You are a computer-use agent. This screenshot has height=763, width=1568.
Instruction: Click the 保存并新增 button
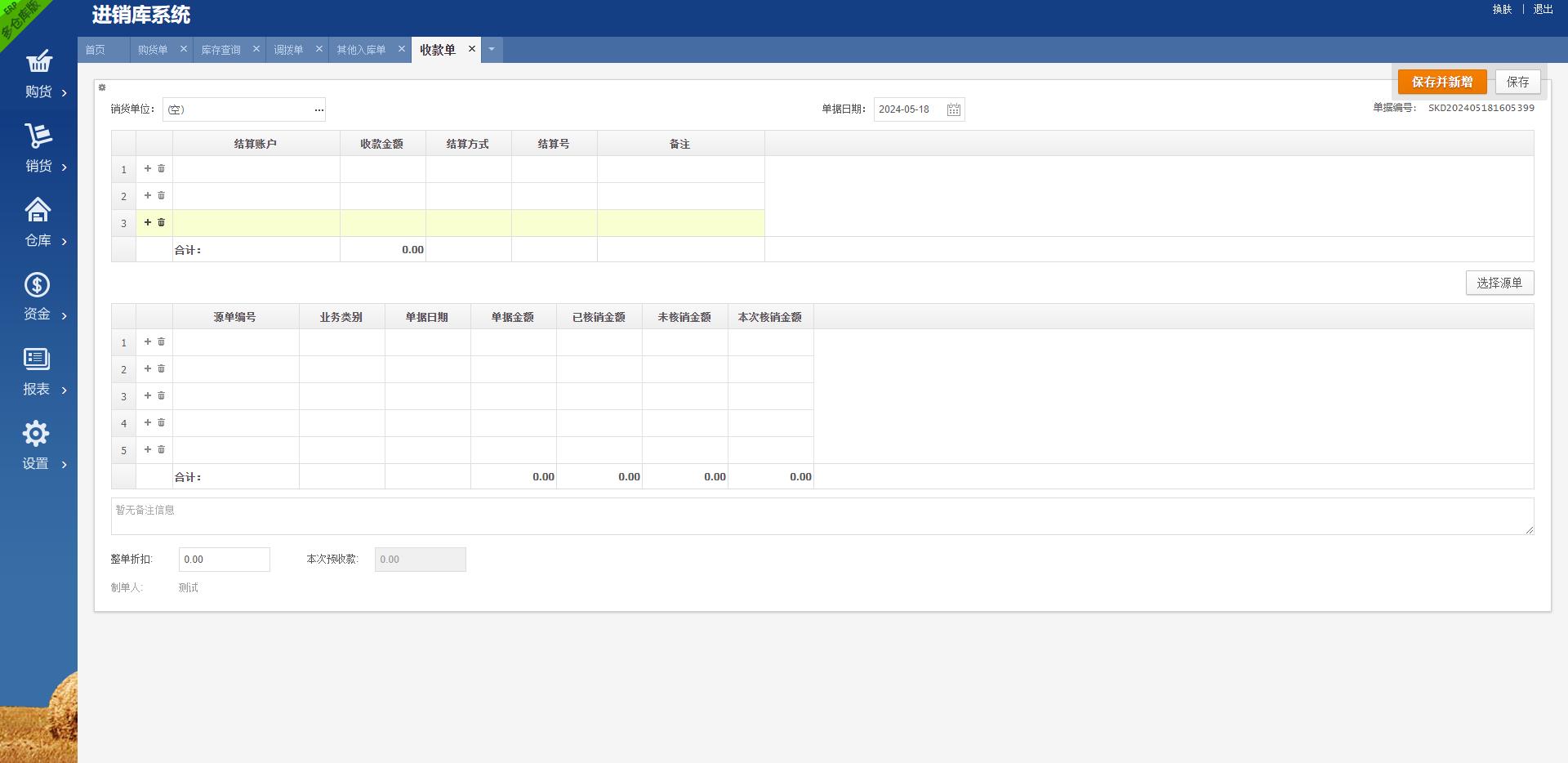point(1442,82)
